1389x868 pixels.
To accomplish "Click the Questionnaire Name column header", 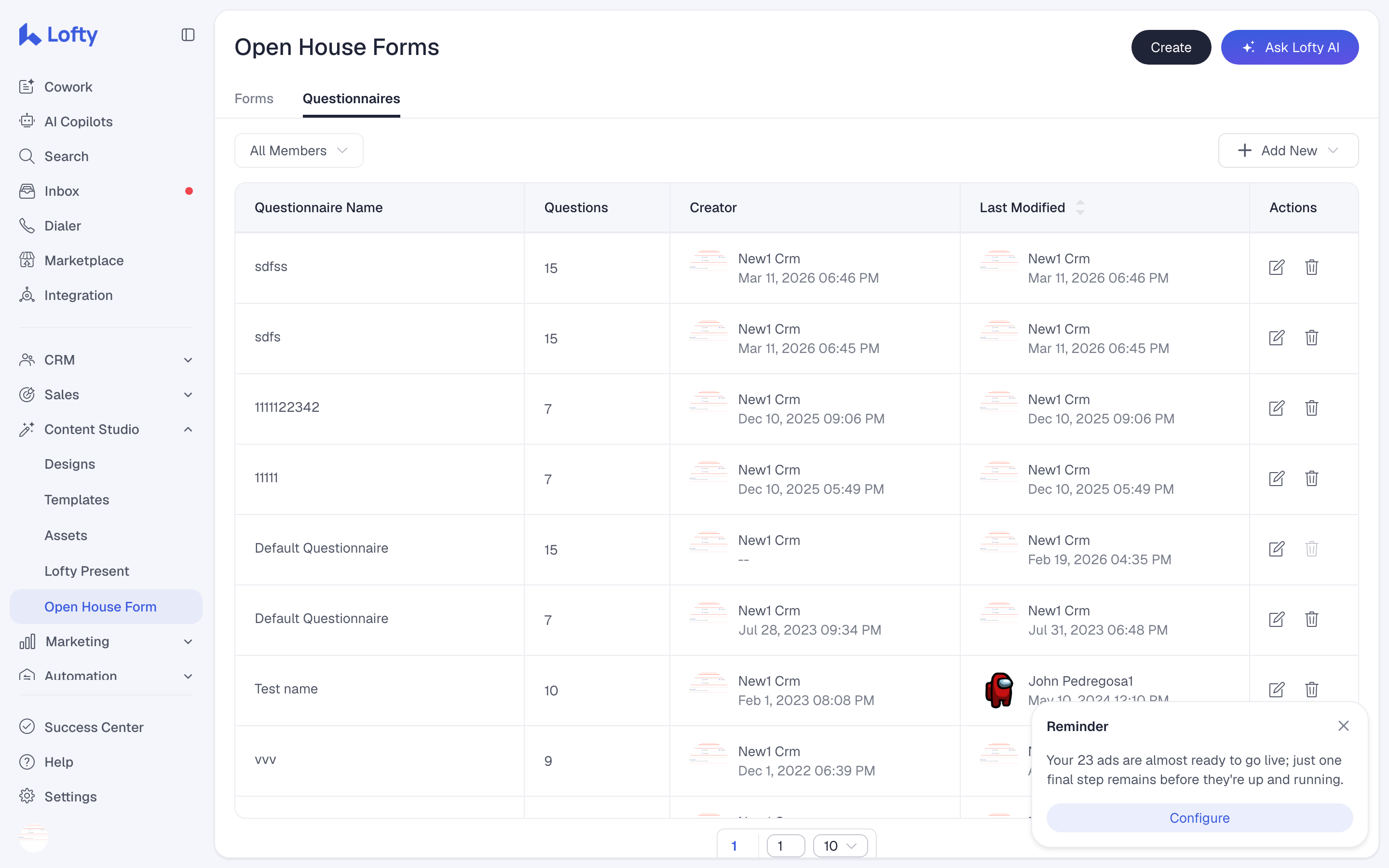I will tap(318, 207).
